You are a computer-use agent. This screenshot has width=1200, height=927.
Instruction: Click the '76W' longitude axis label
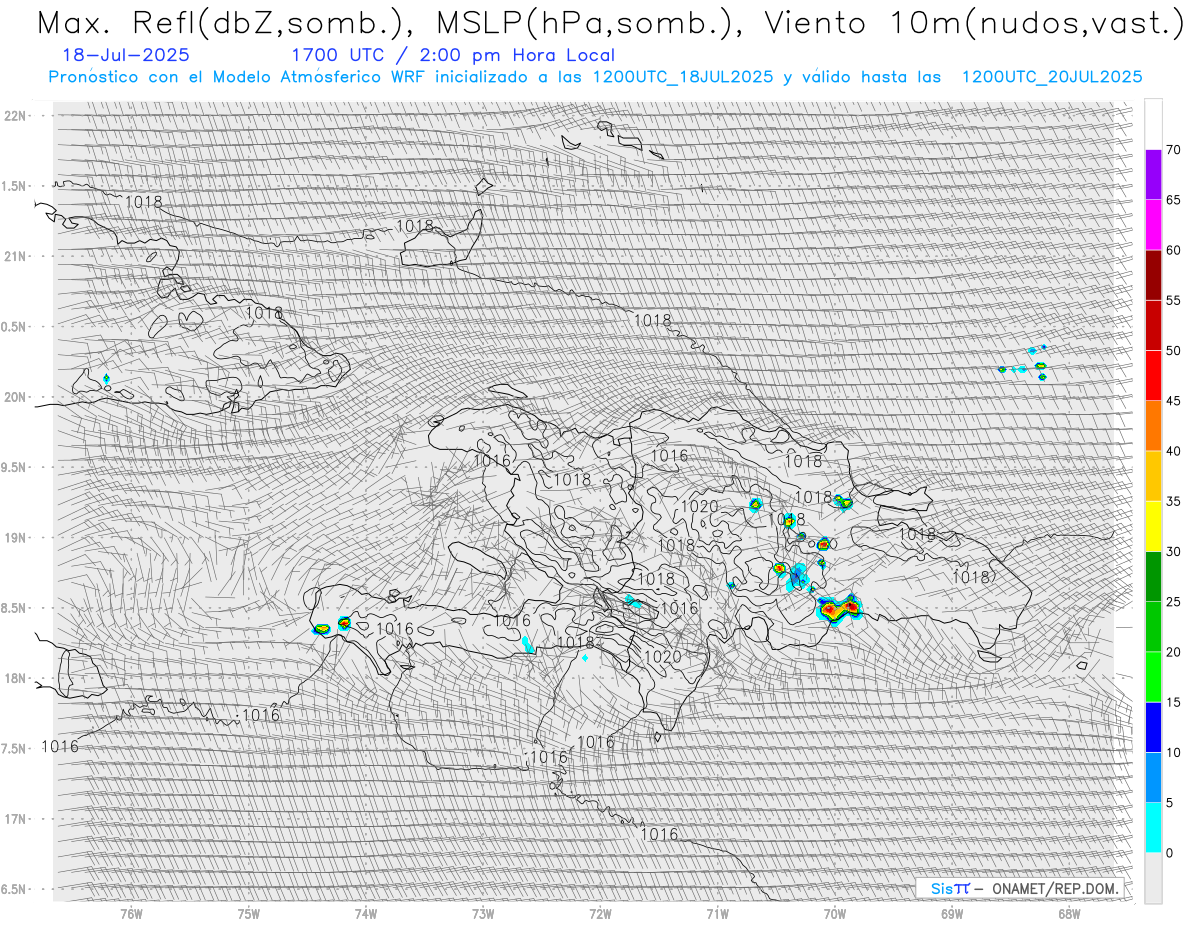(131, 913)
